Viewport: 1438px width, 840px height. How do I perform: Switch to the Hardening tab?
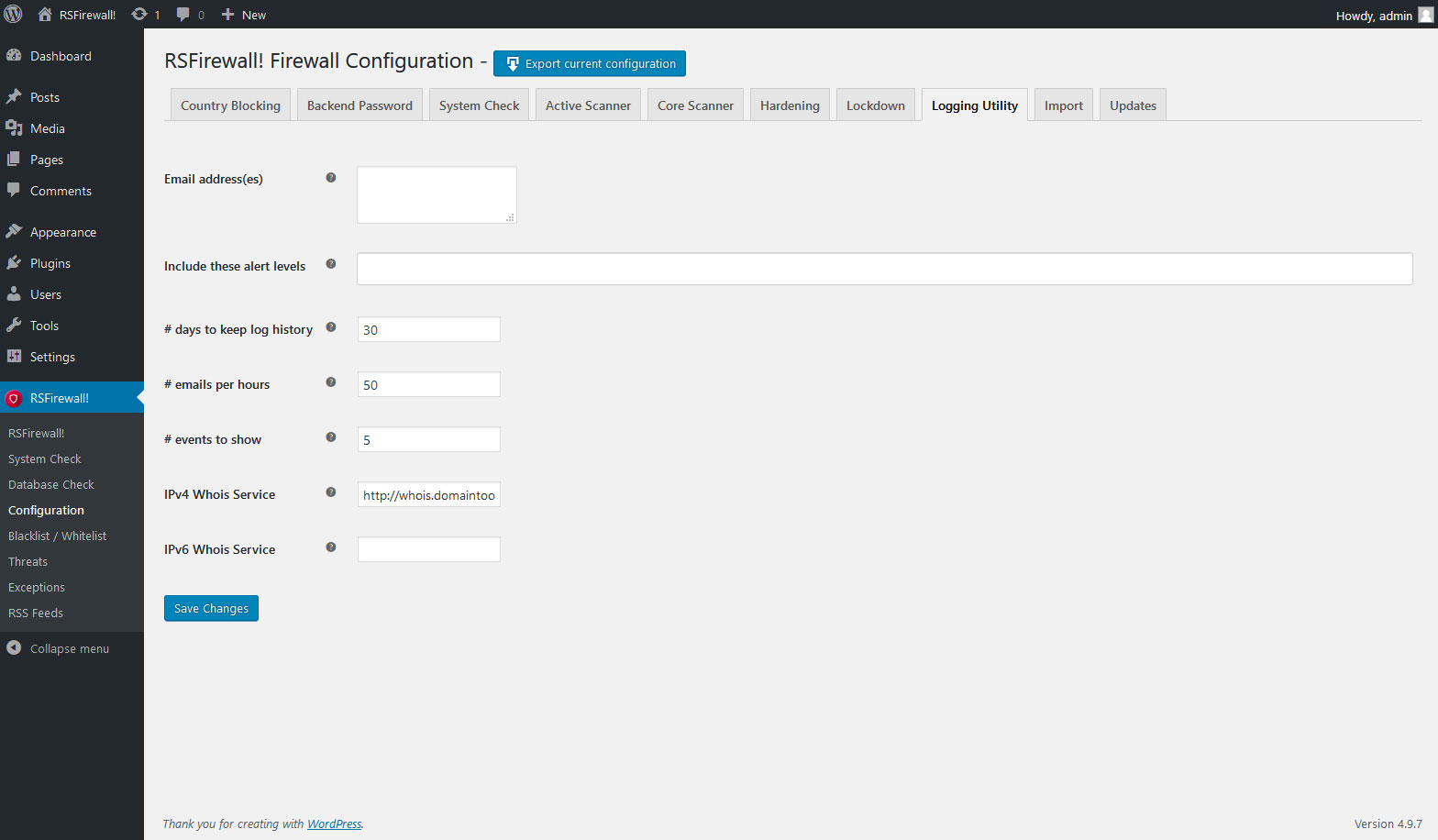pyautogui.click(x=790, y=105)
